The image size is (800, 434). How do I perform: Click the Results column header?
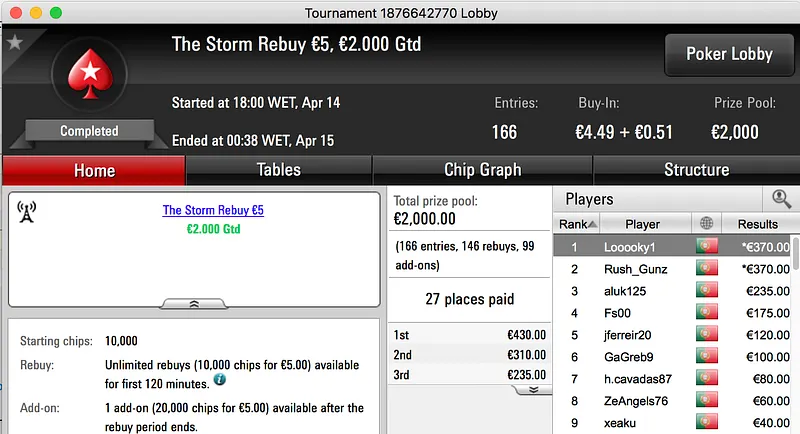click(x=757, y=224)
